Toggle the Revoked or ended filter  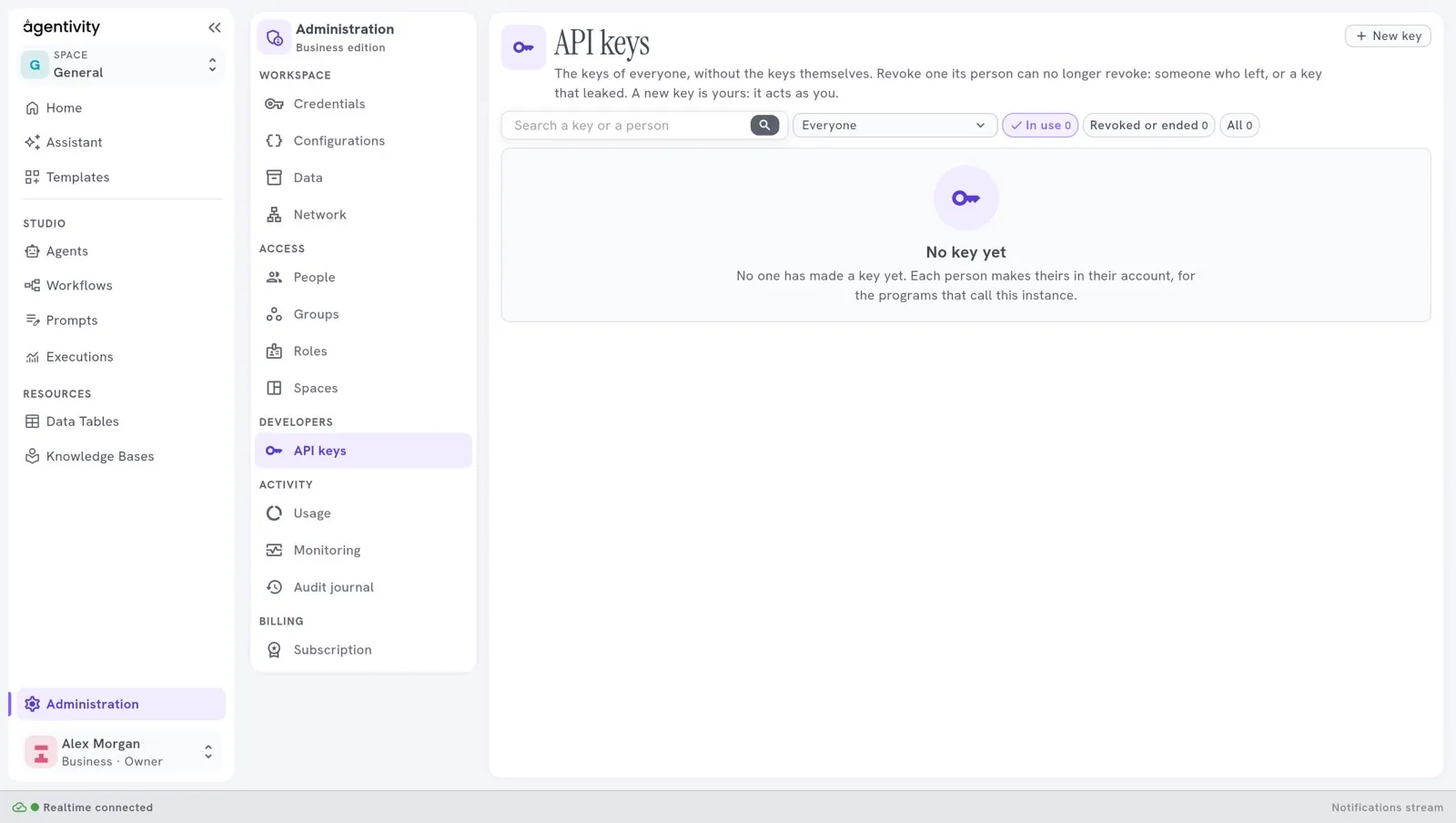pyautogui.click(x=1148, y=126)
